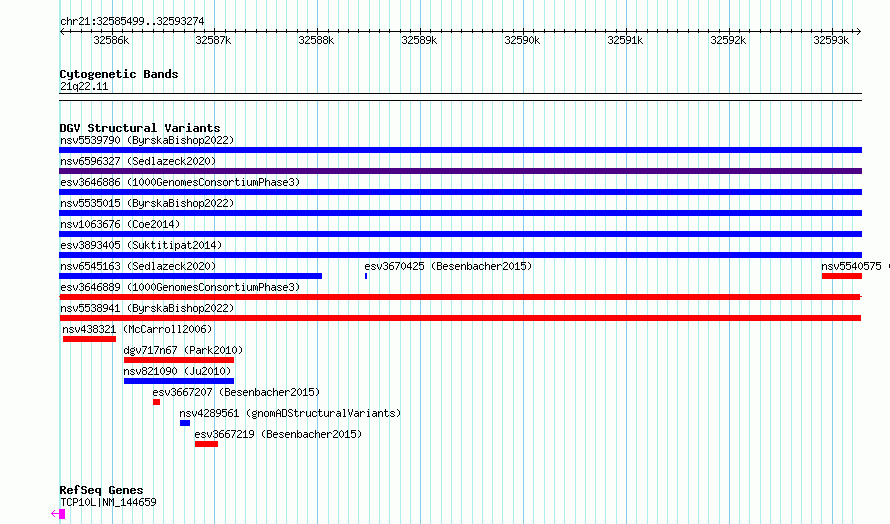This screenshot has width=890, height=524.
Task: Open variant esv3893405 (Suktitipat2014) label
Action: [x=141, y=245]
